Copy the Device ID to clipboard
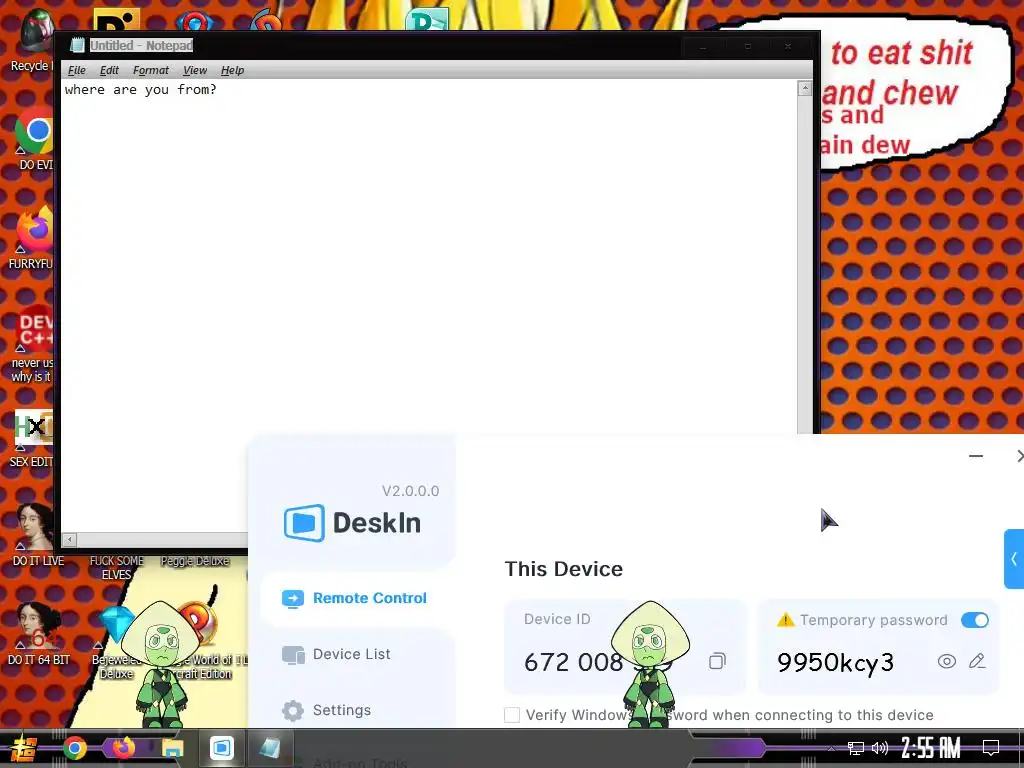Screen dimensions: 1024x768 coord(717,661)
